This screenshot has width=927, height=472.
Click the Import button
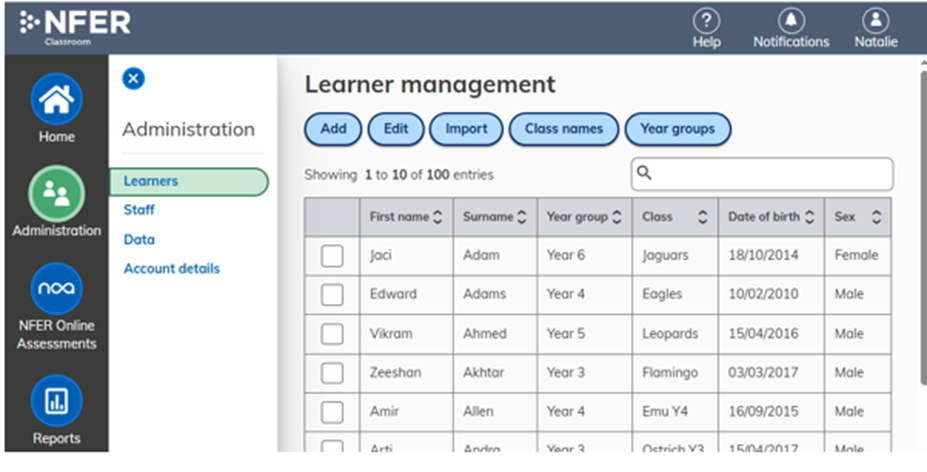pyautogui.click(x=466, y=129)
